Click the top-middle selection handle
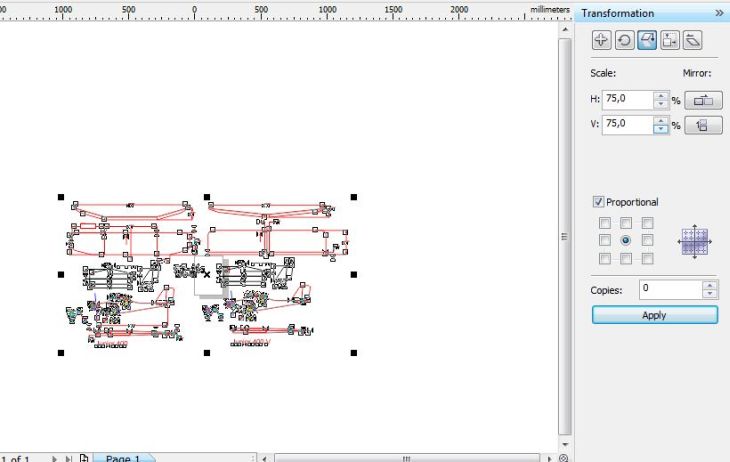Viewport: 730px width, 462px height. coord(207,197)
